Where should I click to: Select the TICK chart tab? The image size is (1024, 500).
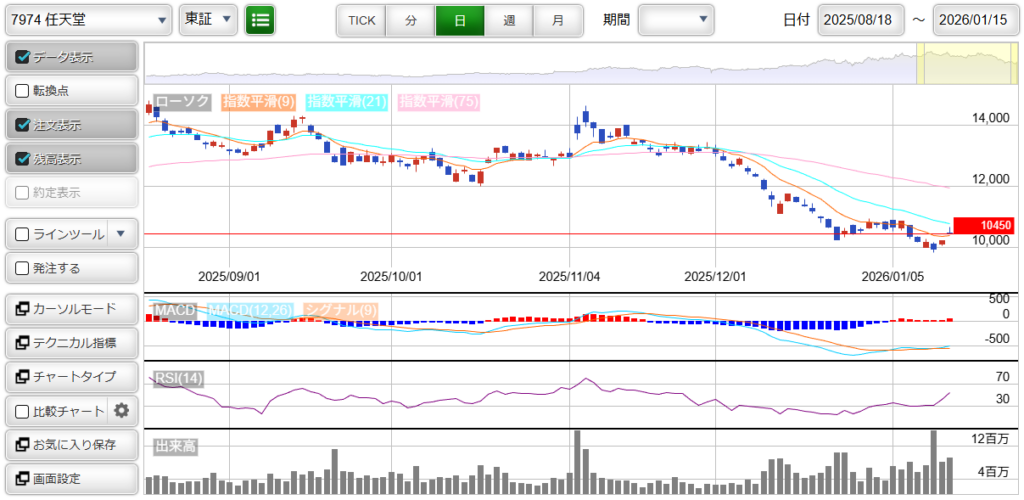[361, 20]
